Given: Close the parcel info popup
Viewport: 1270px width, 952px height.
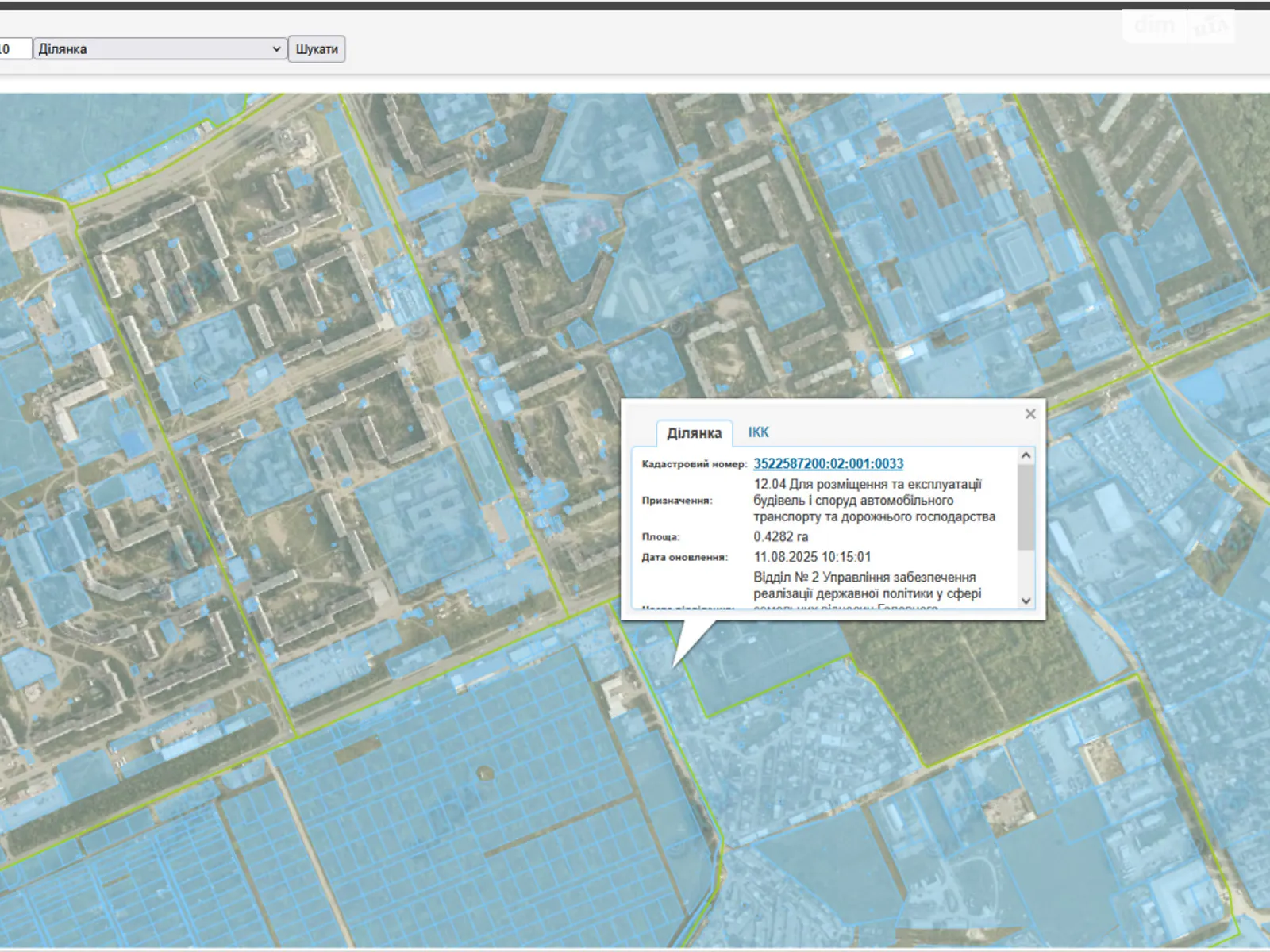Looking at the screenshot, I should pyautogui.click(x=1030, y=414).
